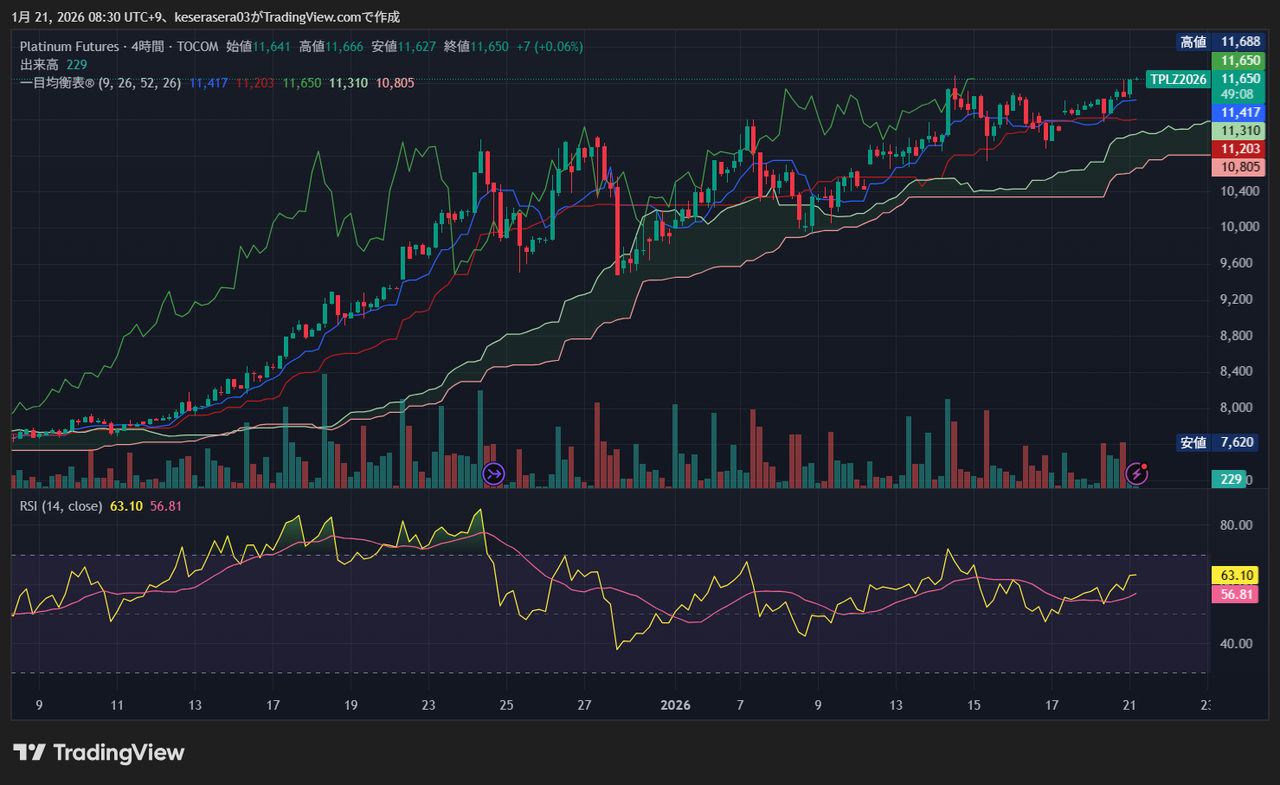Click the 2026 year marker on time axis

coord(676,705)
